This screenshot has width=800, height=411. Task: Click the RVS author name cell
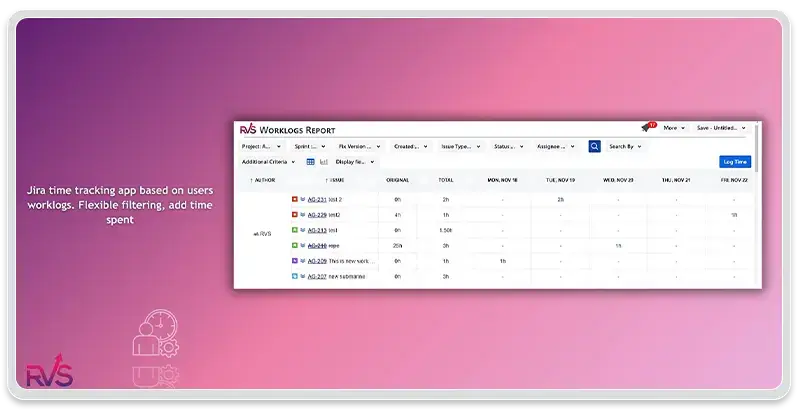click(262, 234)
